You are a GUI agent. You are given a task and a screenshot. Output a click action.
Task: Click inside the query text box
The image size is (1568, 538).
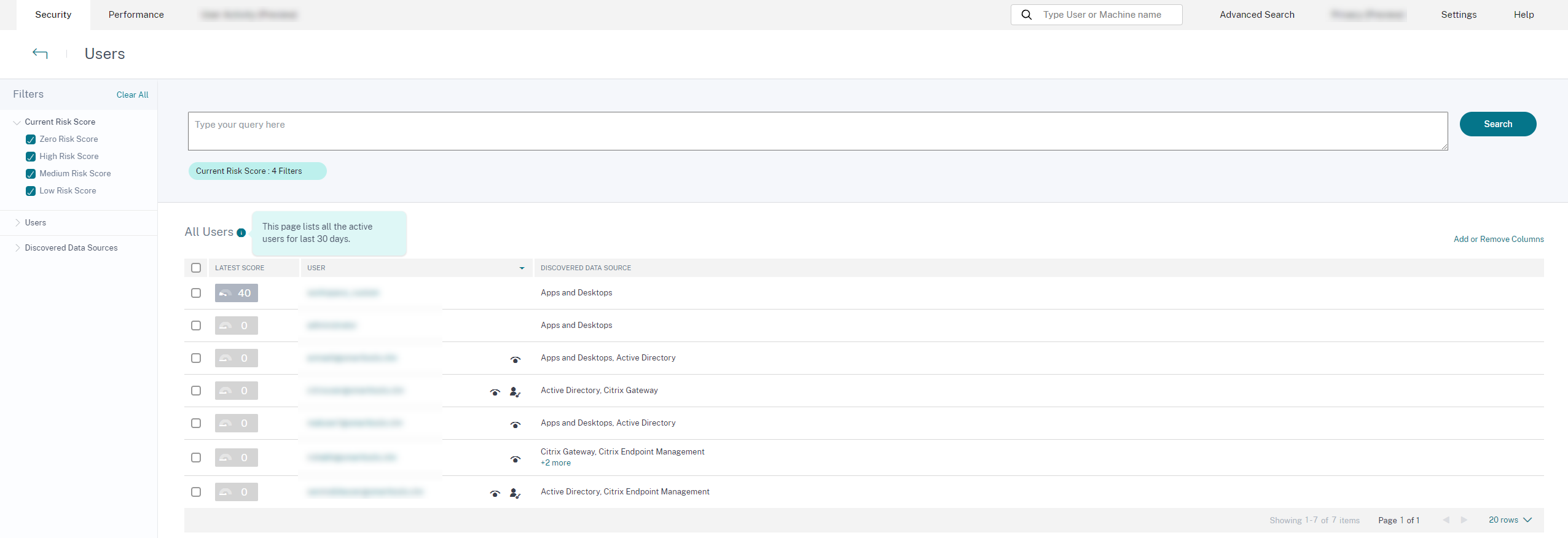click(817, 131)
